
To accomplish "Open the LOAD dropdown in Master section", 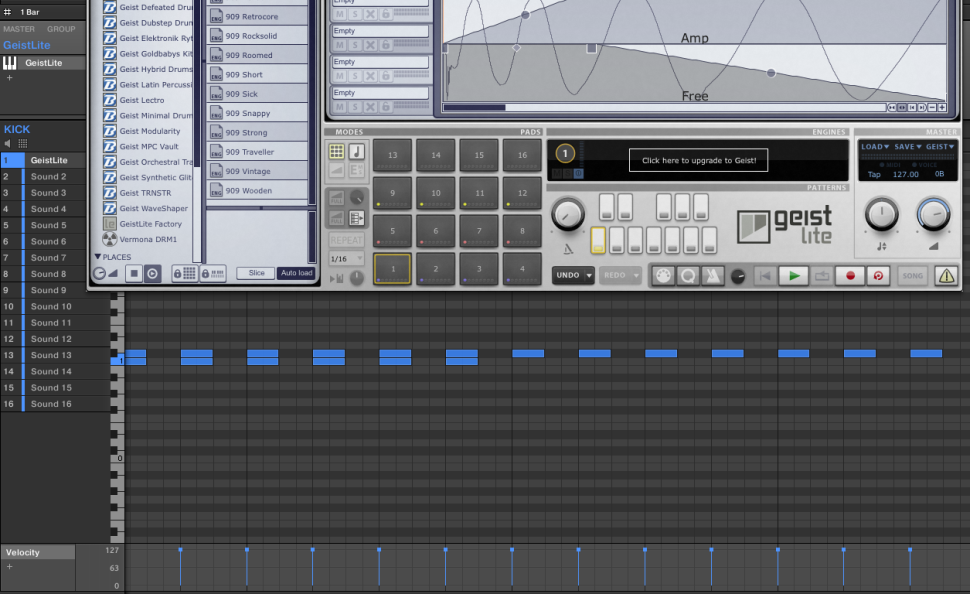I will point(874,147).
